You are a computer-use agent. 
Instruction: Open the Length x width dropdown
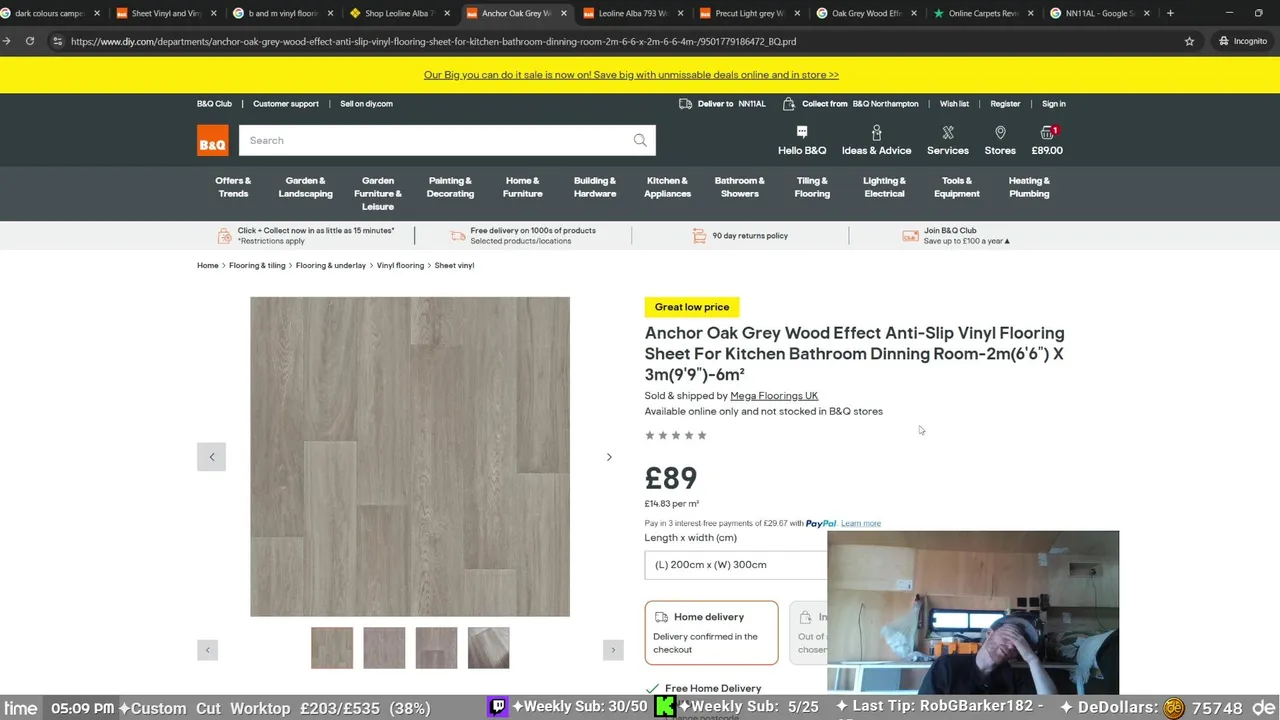[736, 564]
